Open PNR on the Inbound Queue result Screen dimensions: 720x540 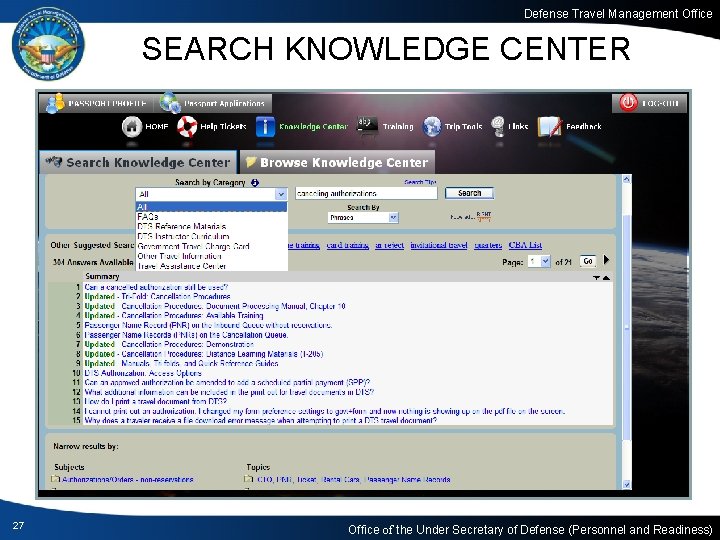(x=208, y=325)
